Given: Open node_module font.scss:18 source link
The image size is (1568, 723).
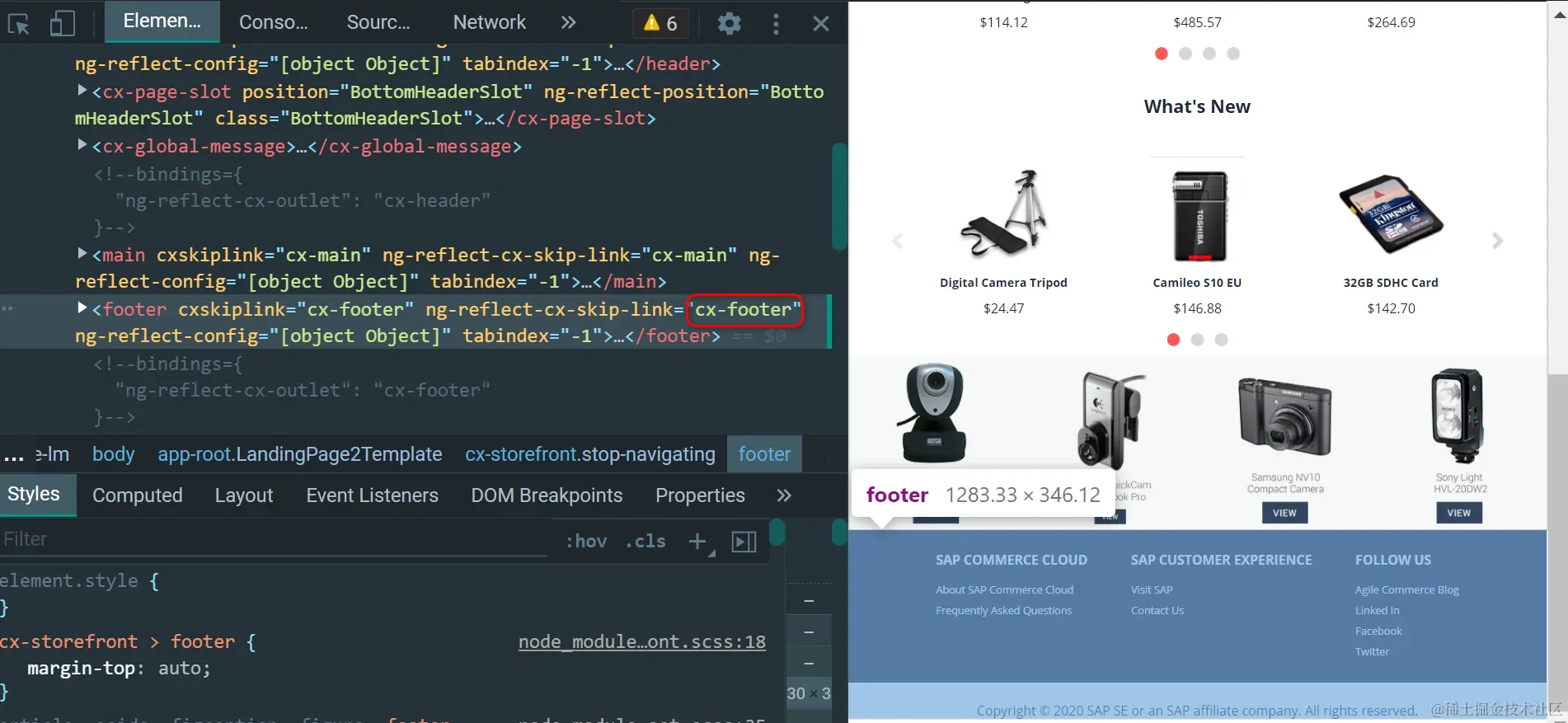Looking at the screenshot, I should coord(642,642).
